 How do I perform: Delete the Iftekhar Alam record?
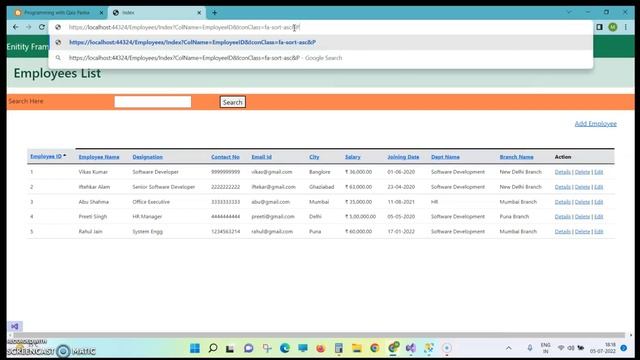coord(582,187)
